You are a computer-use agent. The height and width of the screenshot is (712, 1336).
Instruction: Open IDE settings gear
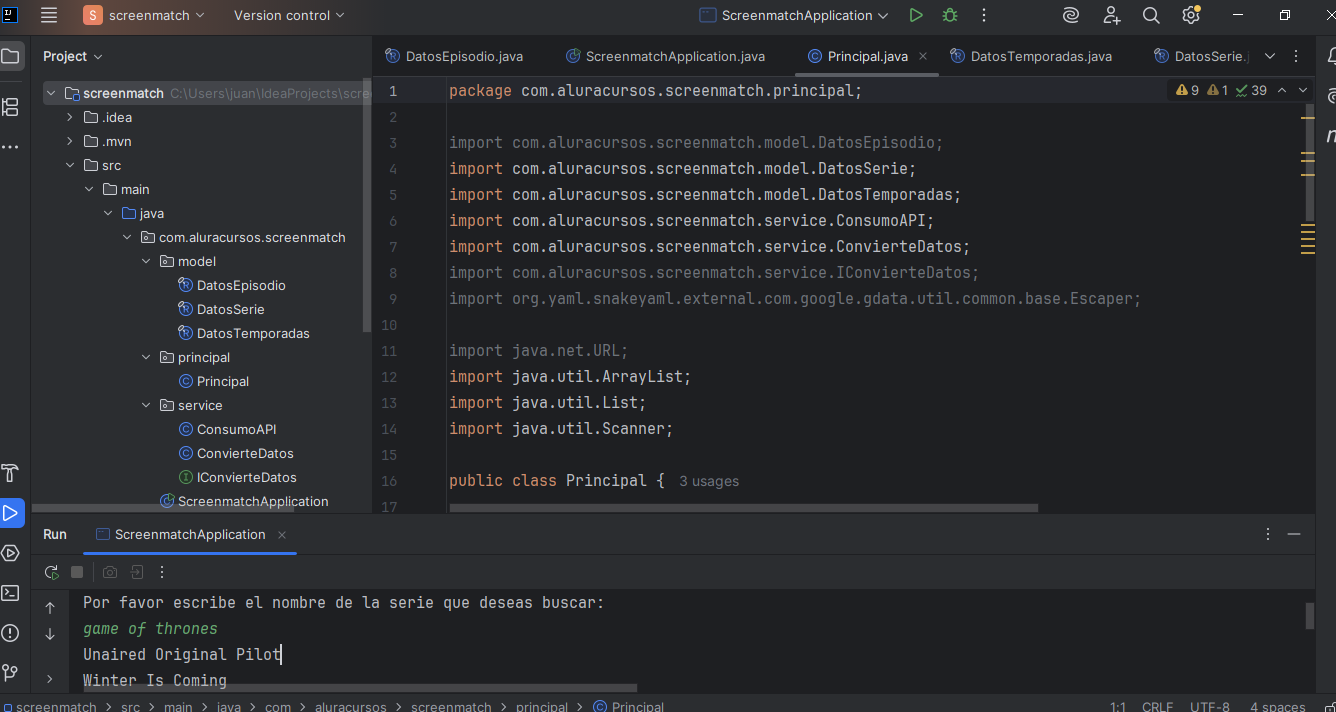coord(1190,15)
